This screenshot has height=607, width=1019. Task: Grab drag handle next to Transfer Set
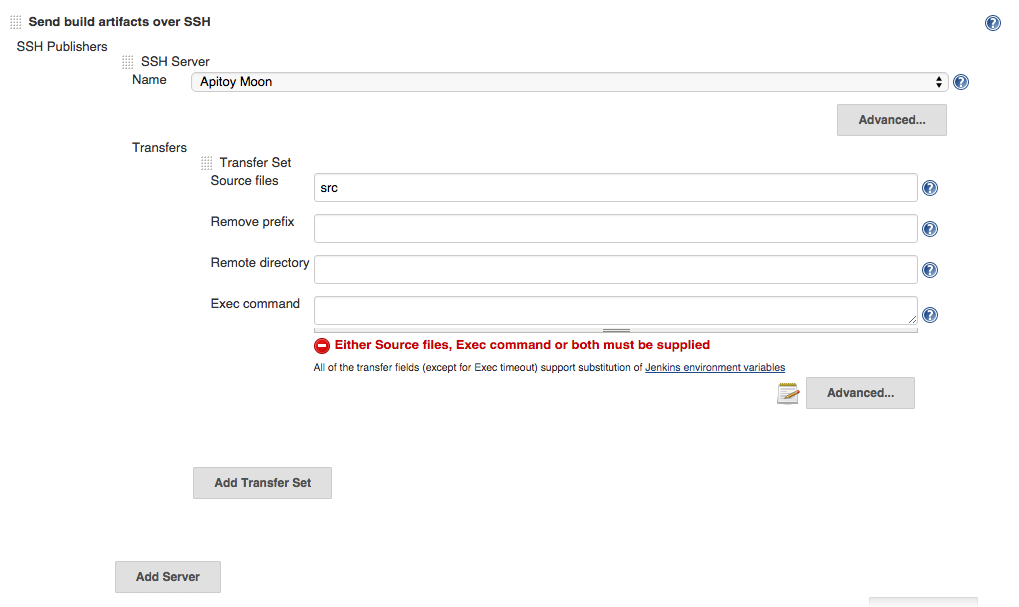(x=207, y=162)
